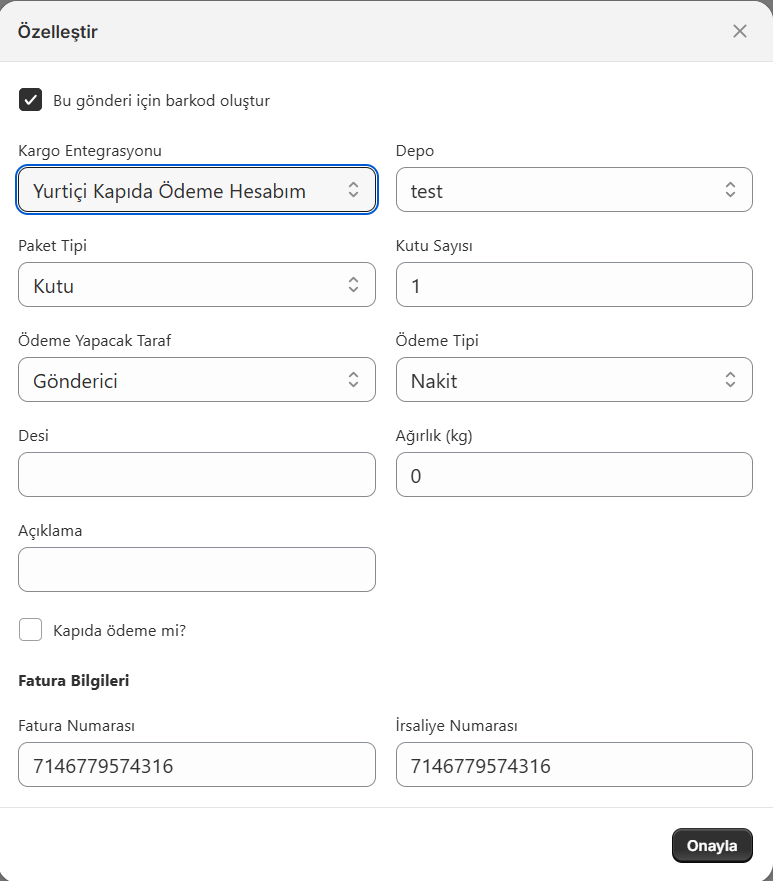
Task: Select the Fatura Numarası input field
Action: [x=197, y=765]
